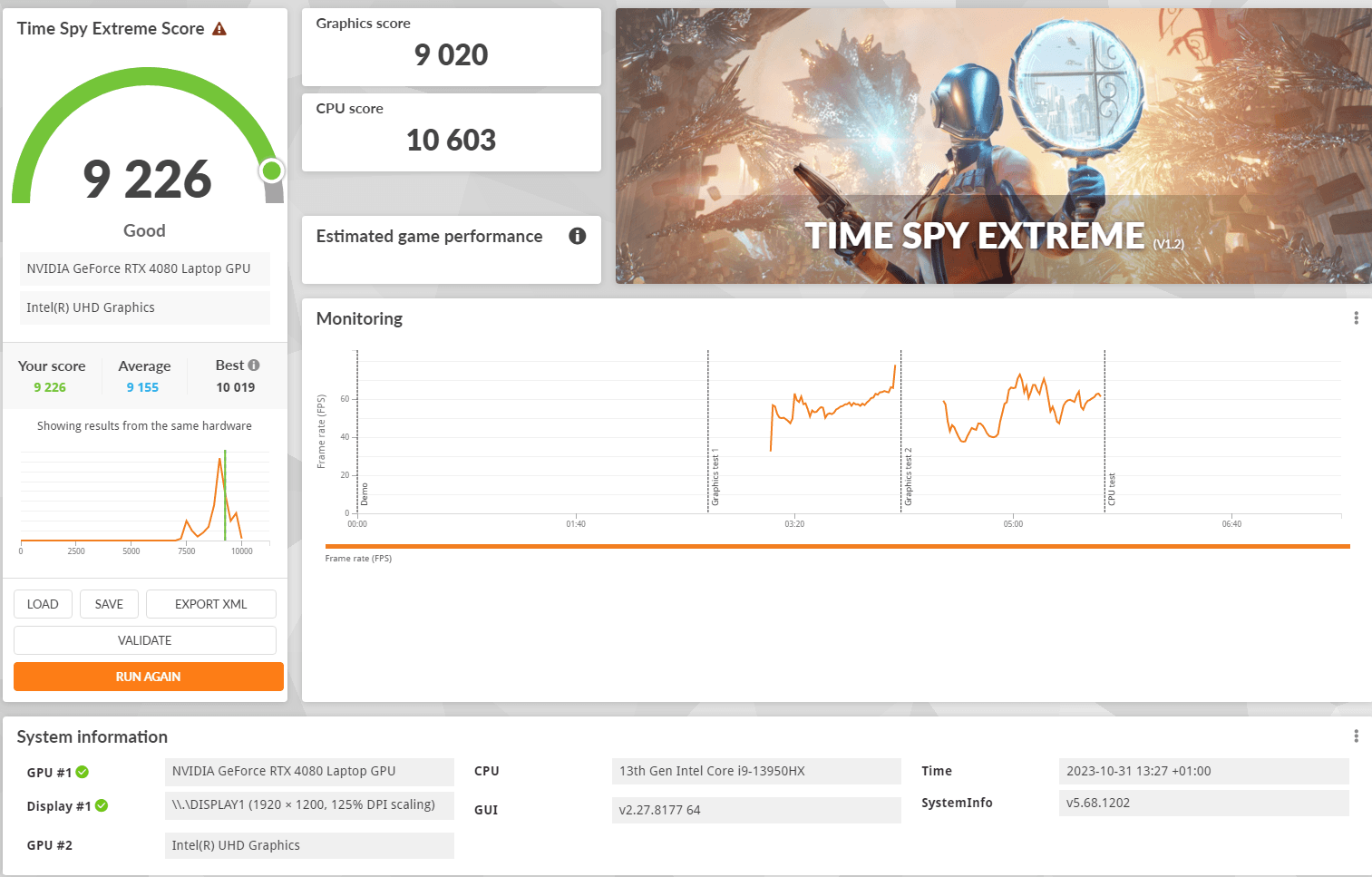Viewport: 1372px width, 877px height.
Task: Click the Average score 9 155
Action: click(142, 387)
